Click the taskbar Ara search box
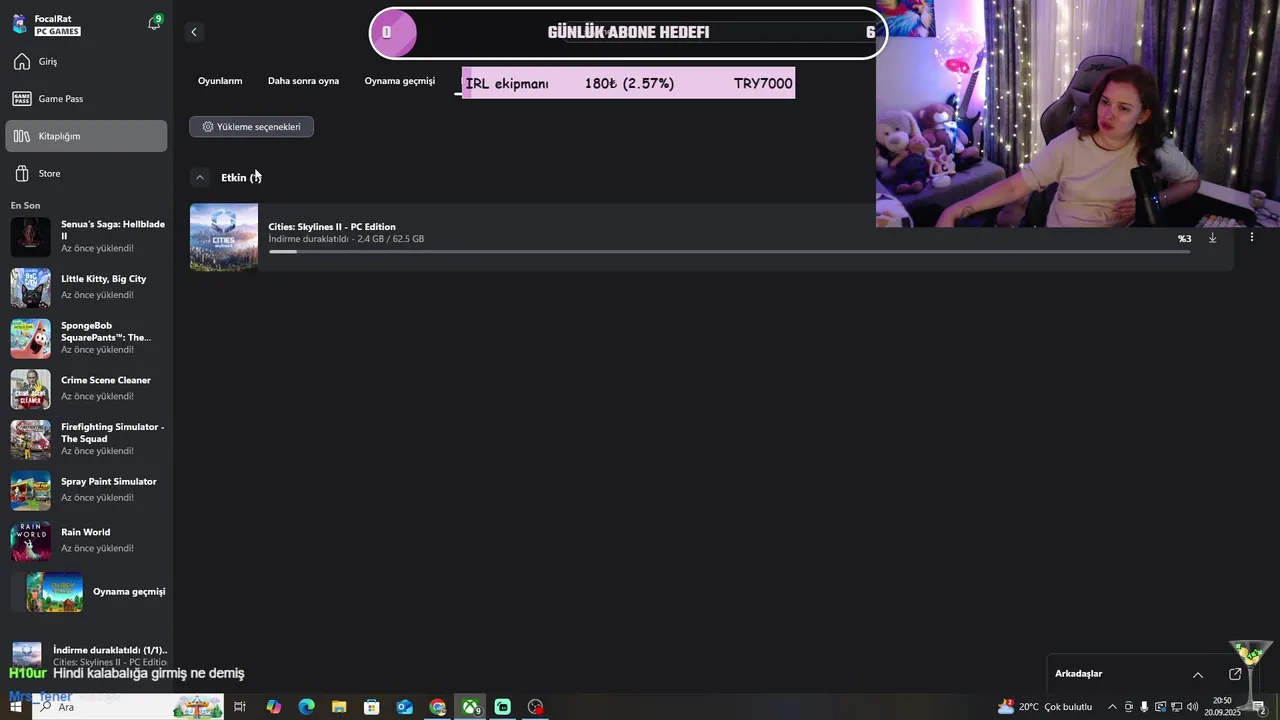 [128, 707]
